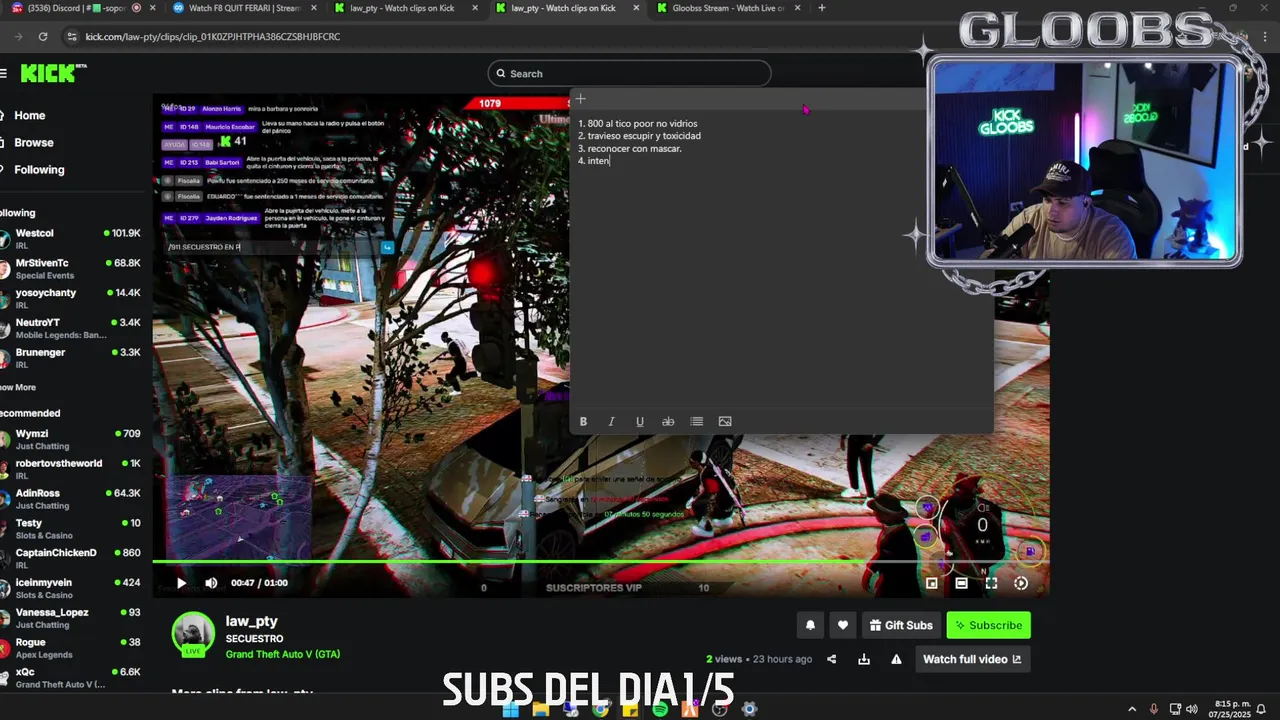
Task: Open taskbar clock showing 8:15 p. m.
Action: pos(1231,709)
